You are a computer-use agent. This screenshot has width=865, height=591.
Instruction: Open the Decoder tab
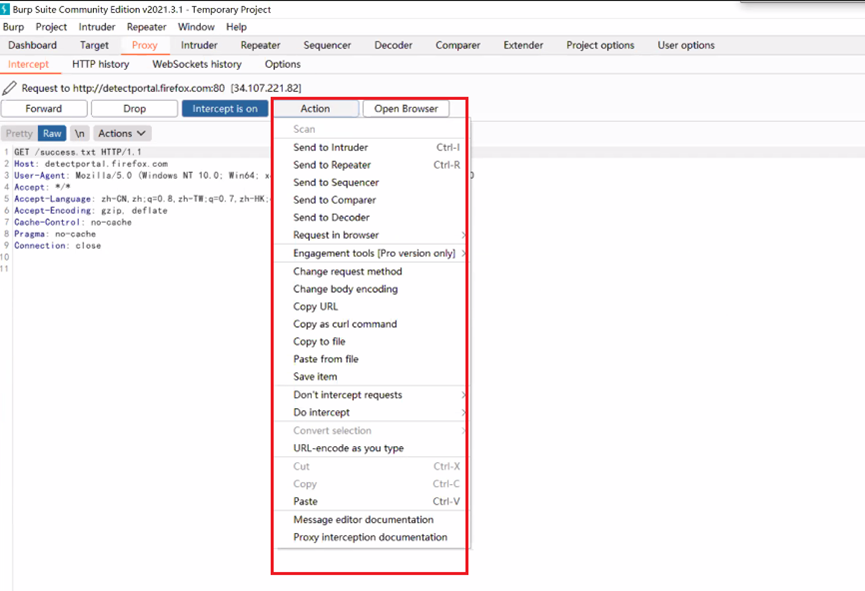[393, 45]
